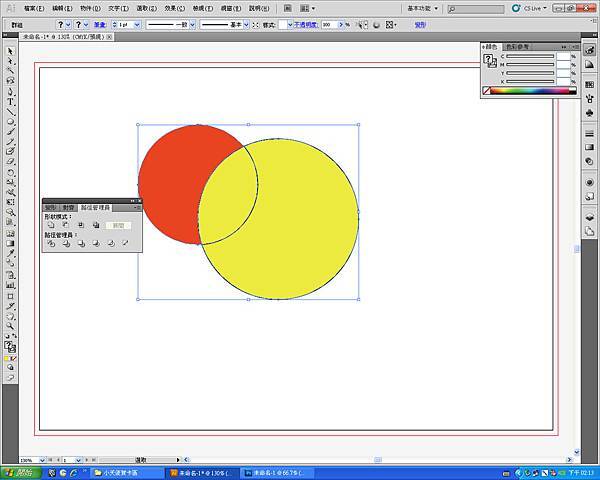Click the Trim pathfinder icon
The image size is (600, 480).
pyautogui.click(x=65, y=243)
